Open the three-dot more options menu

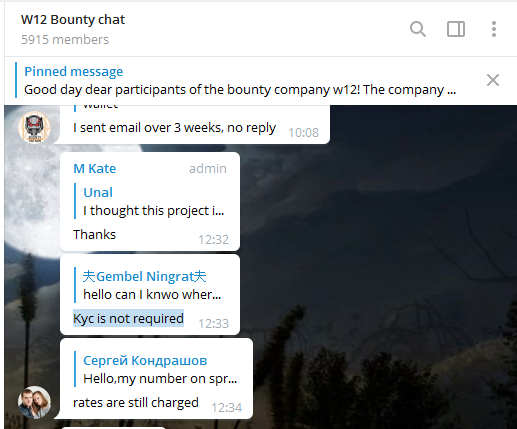494,29
